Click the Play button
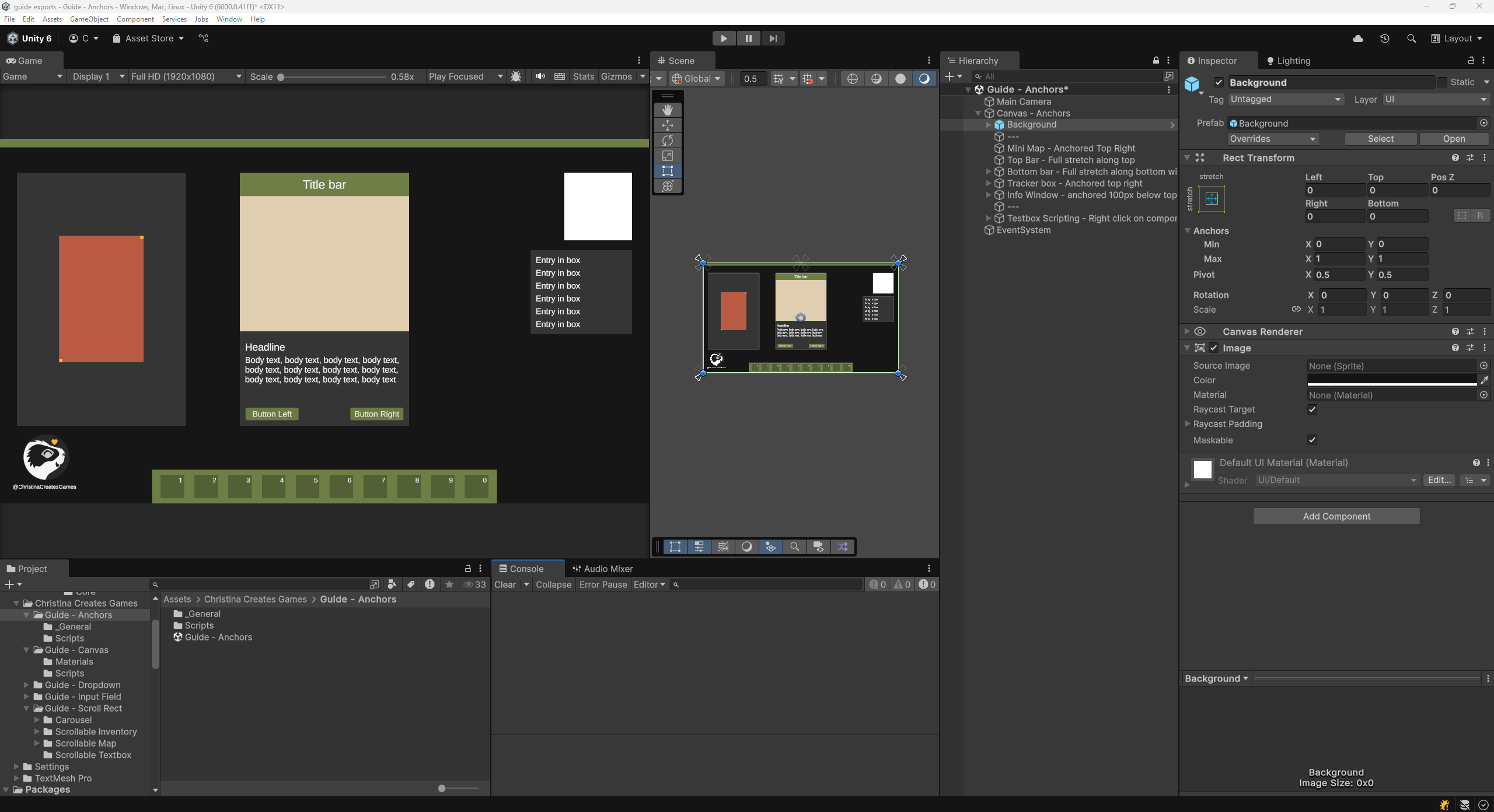The image size is (1494, 812). pos(724,38)
